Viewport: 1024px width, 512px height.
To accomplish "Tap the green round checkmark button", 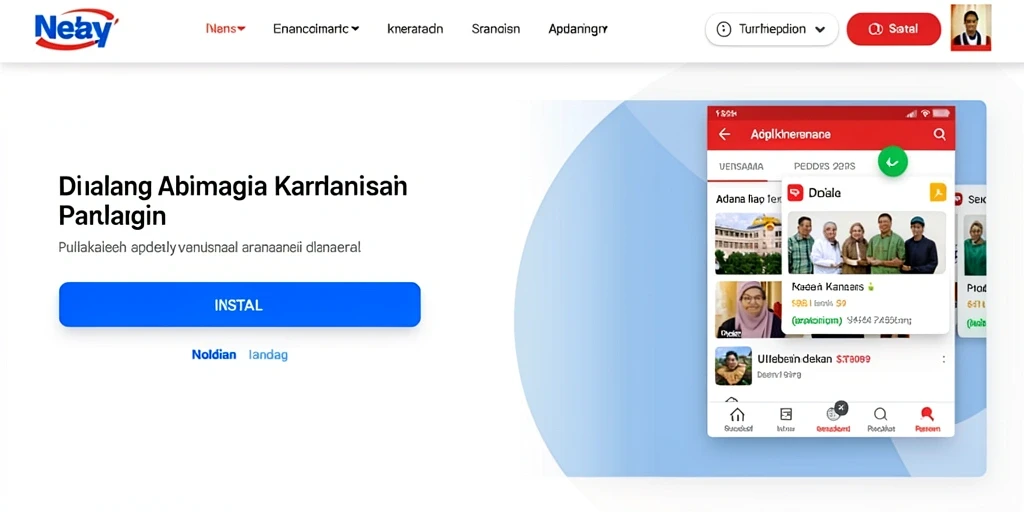I will [x=893, y=161].
